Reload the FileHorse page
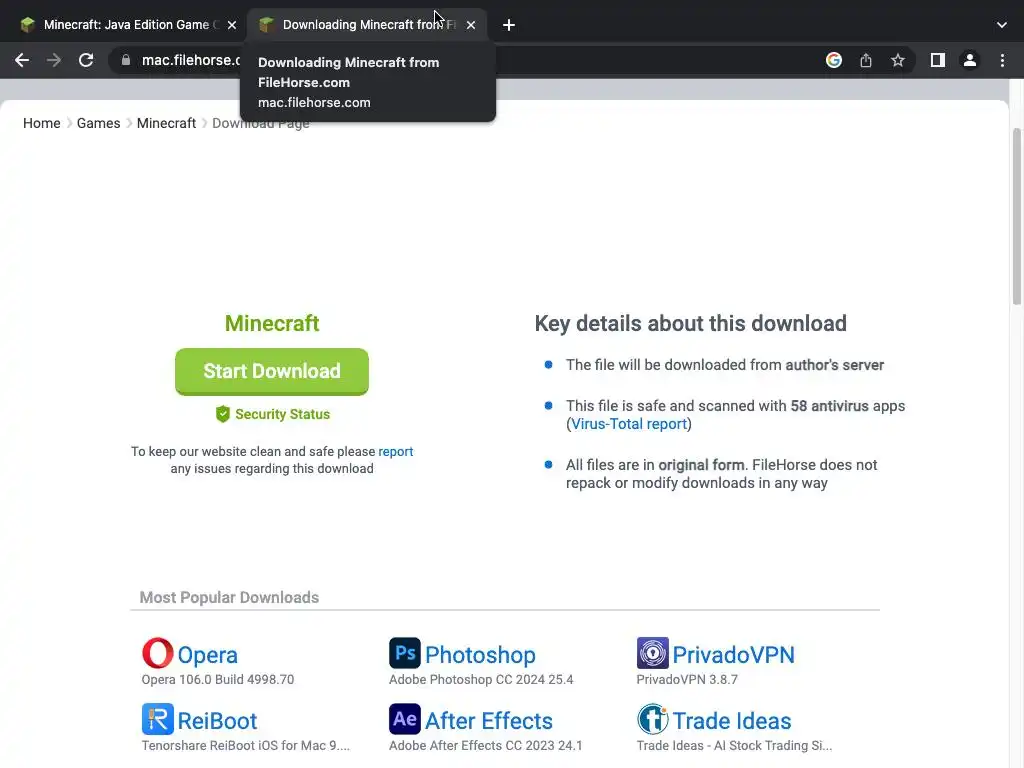This screenshot has height=768, width=1024. 86,60
